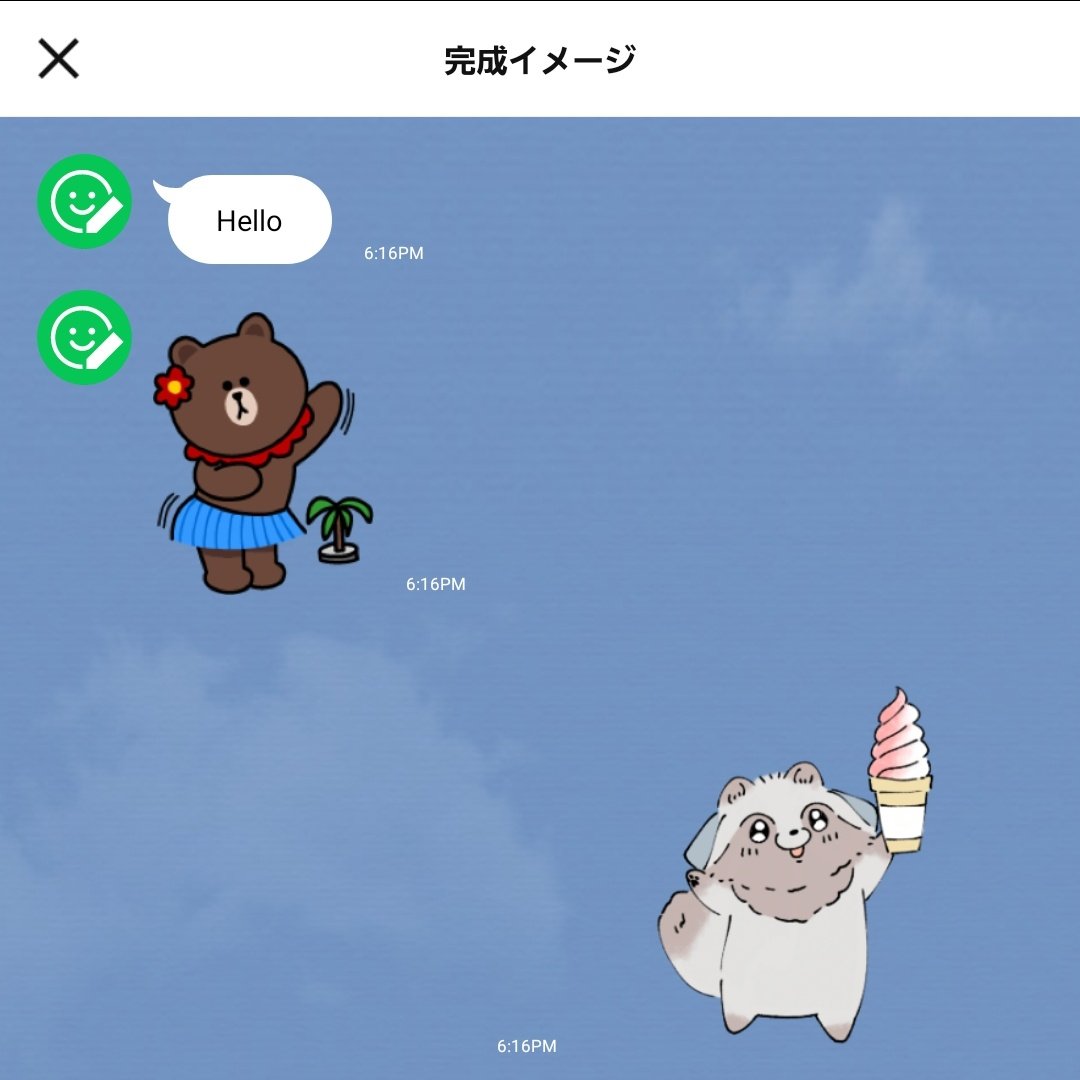Image resolution: width=1080 pixels, height=1080 pixels.
Task: Tap 6:16PM timestamp beside bear sticker
Action: pyautogui.click(x=435, y=584)
